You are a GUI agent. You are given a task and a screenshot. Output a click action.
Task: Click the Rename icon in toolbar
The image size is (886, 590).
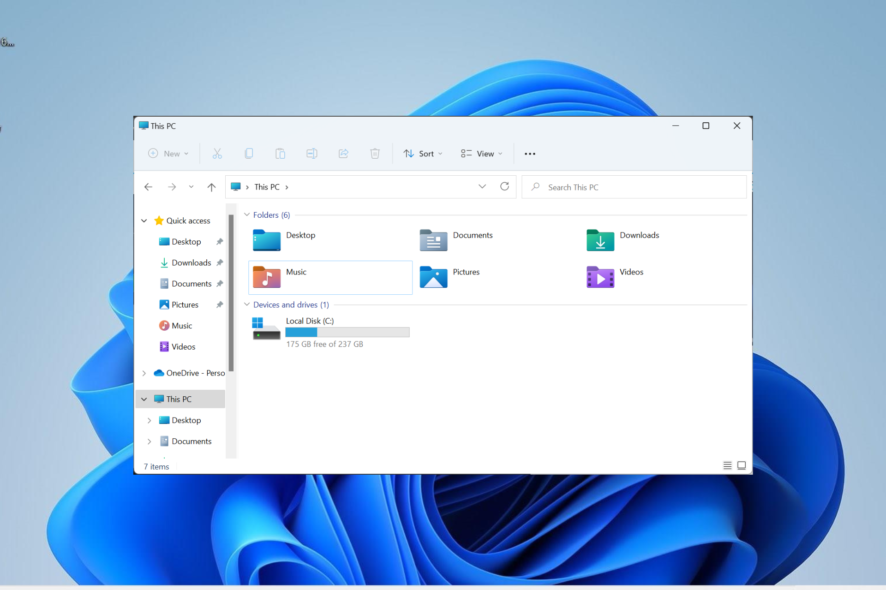coord(311,154)
